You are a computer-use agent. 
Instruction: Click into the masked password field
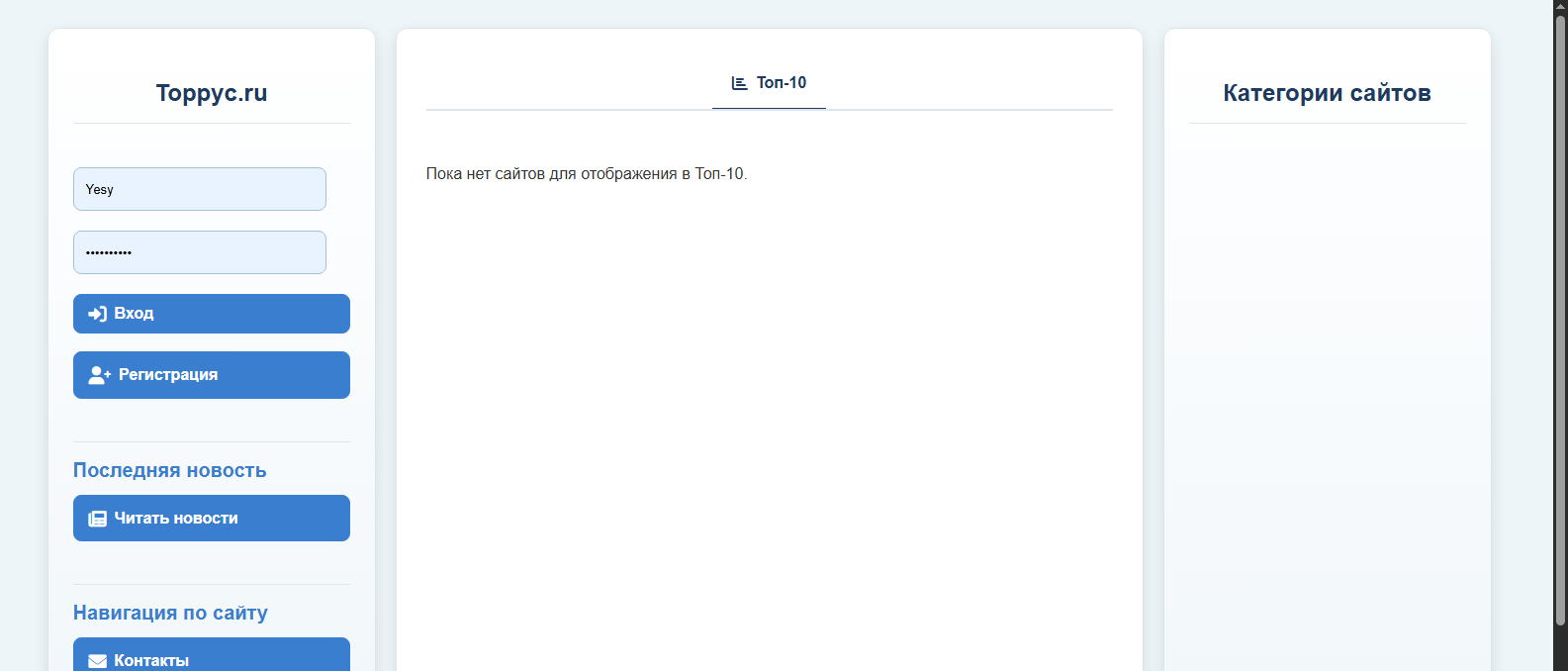(x=199, y=252)
